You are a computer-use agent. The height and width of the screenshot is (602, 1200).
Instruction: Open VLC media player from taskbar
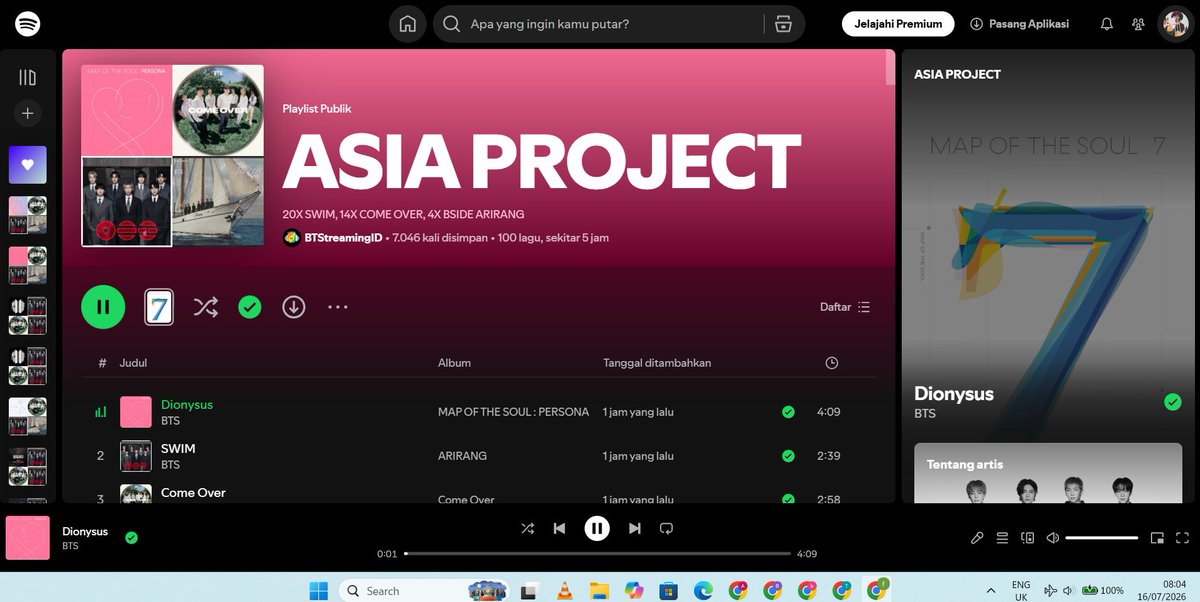(x=564, y=590)
